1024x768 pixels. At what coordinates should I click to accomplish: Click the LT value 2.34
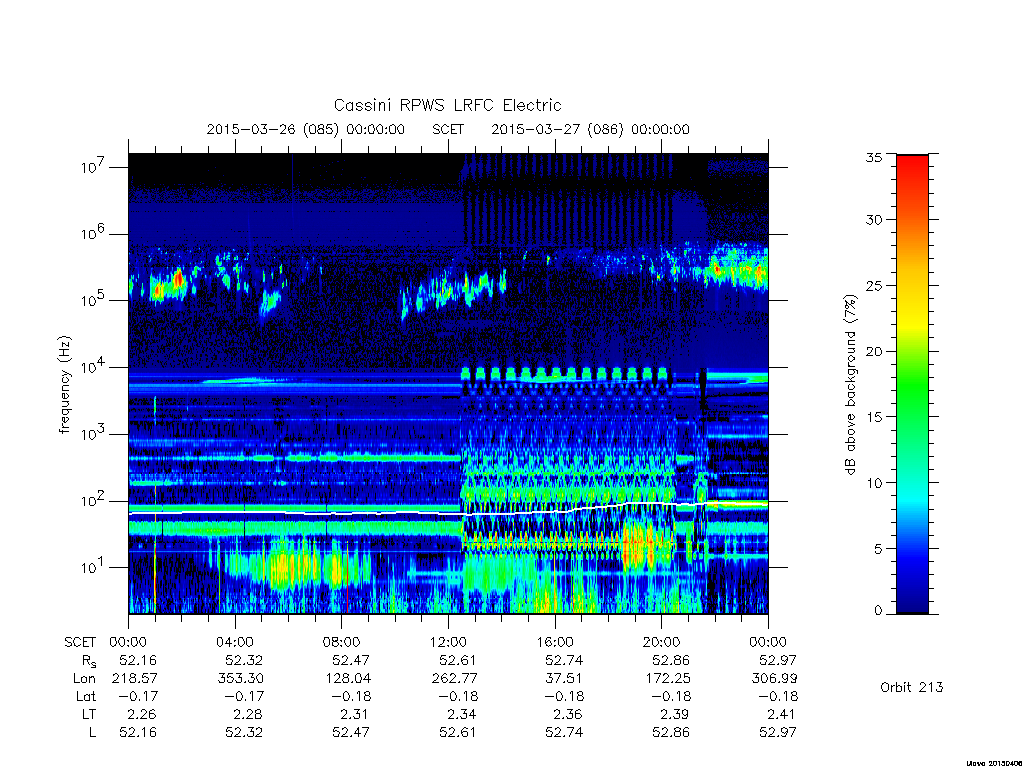pyautogui.click(x=463, y=714)
